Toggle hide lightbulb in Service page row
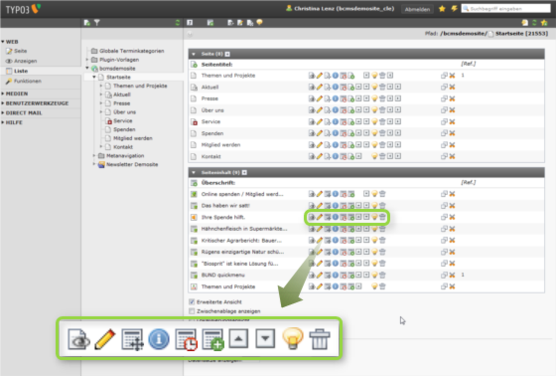The image size is (556, 376). (x=374, y=122)
